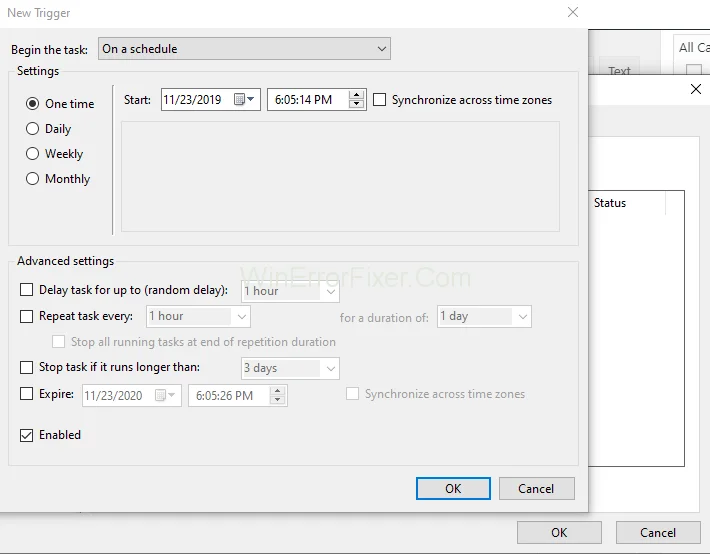The width and height of the screenshot is (710, 554).
Task: Close the New Trigger dialog
Action: coord(573,13)
